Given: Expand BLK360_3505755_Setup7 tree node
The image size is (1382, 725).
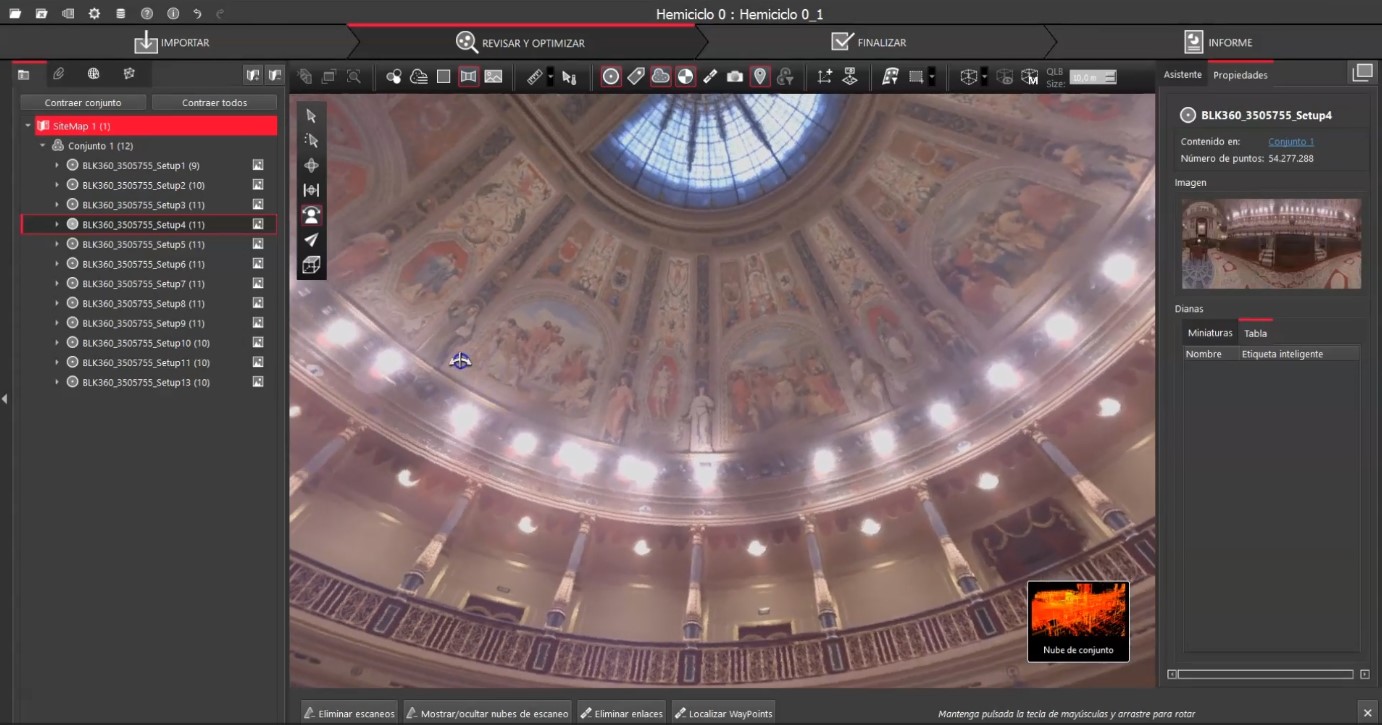Looking at the screenshot, I should click(x=57, y=284).
